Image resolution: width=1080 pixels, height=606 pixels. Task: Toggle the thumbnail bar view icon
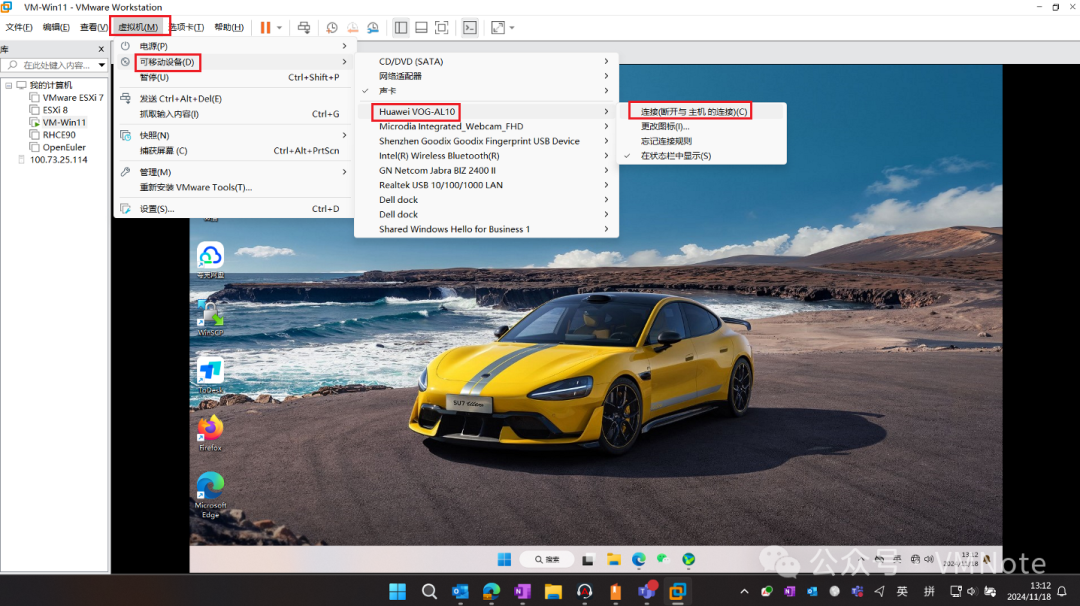[421, 28]
